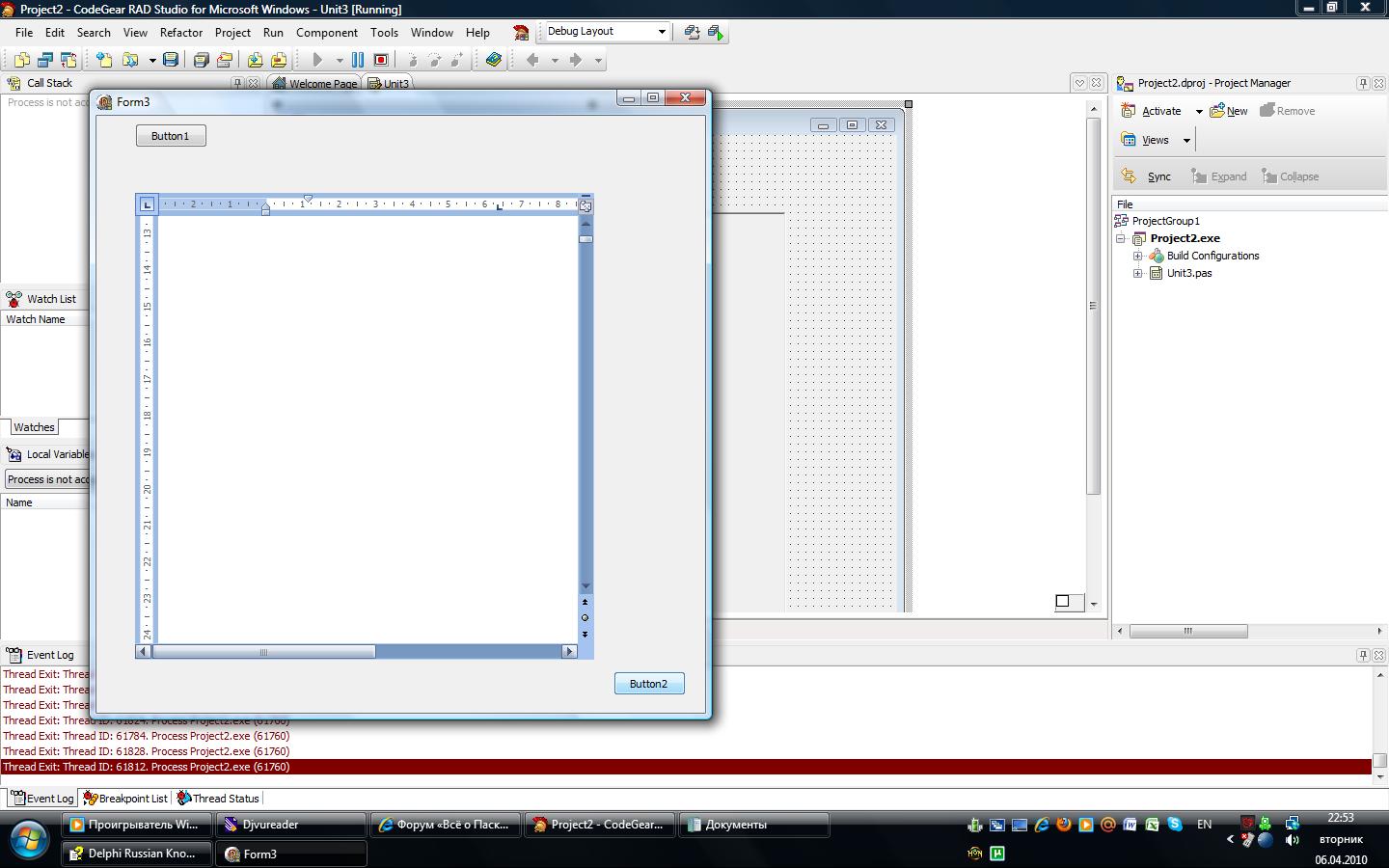
Task: Switch to the Breakpoint List tab
Action: (125, 799)
